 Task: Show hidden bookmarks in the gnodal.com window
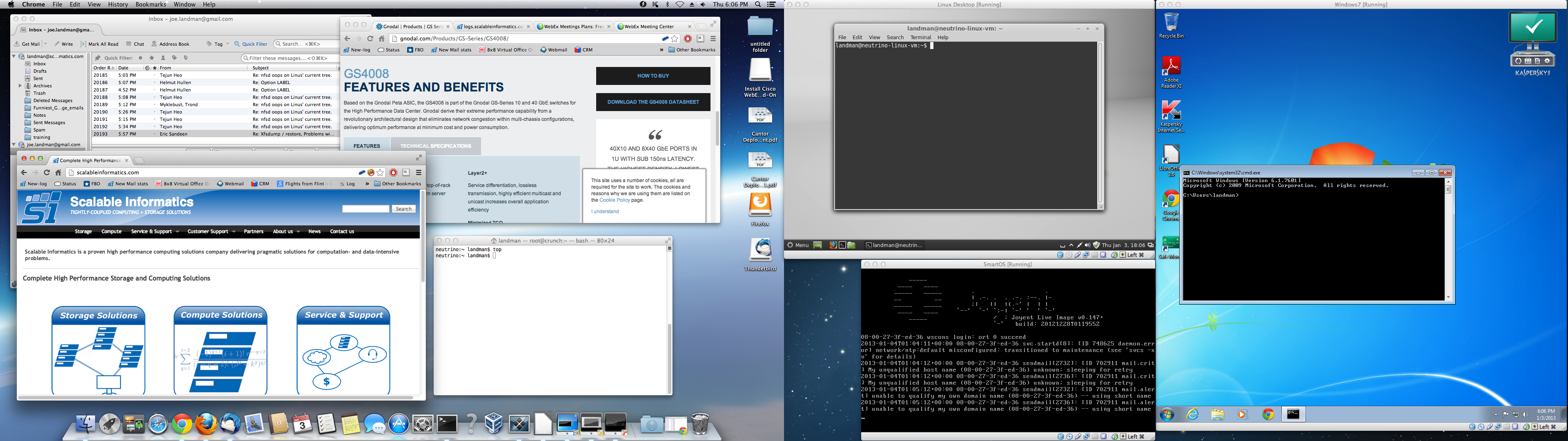pyautogui.click(x=661, y=50)
